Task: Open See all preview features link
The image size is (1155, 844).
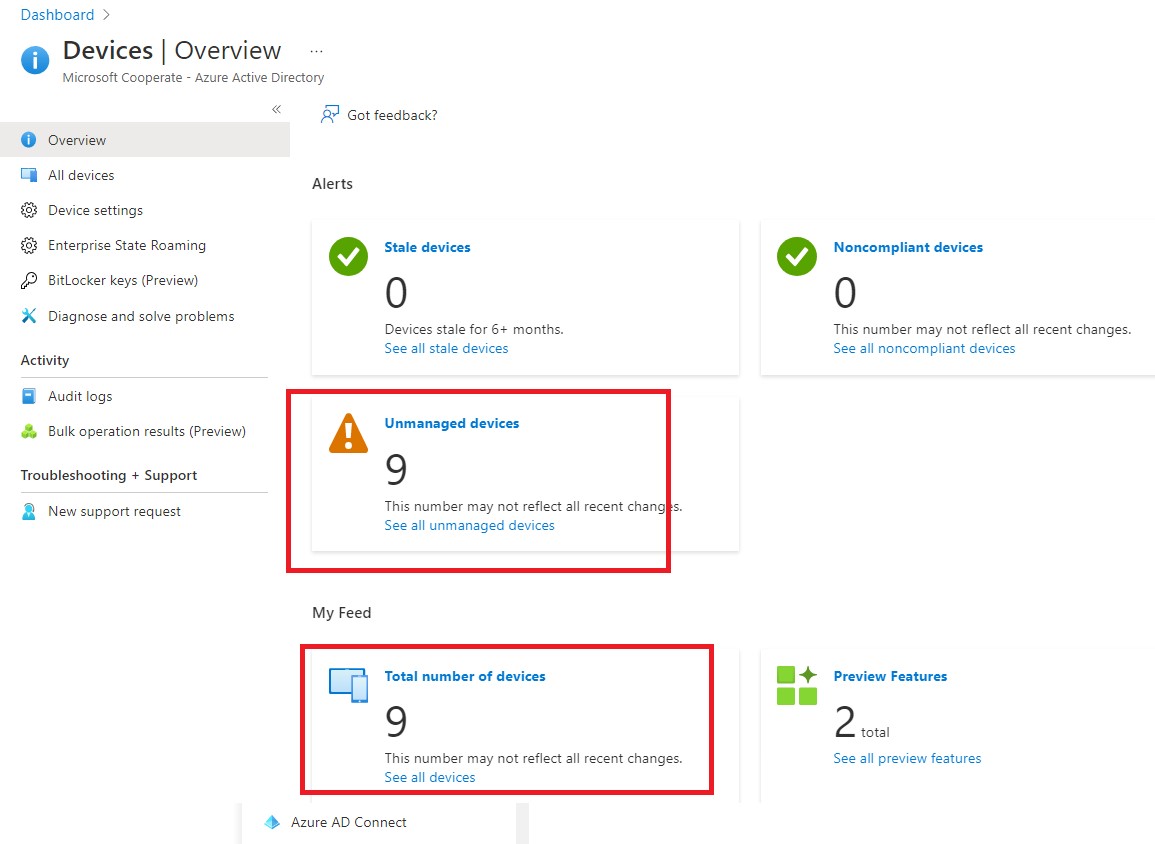Action: pos(907,758)
